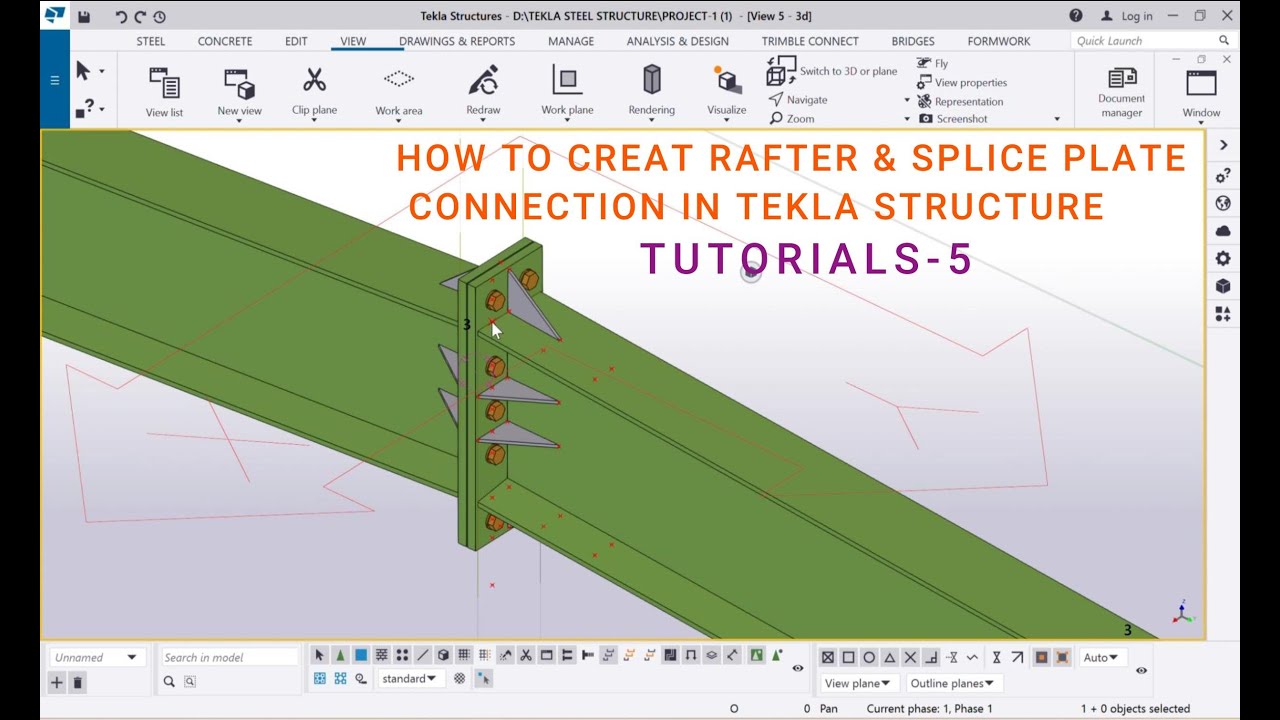Open the cloud icon in side panel

[1222, 231]
